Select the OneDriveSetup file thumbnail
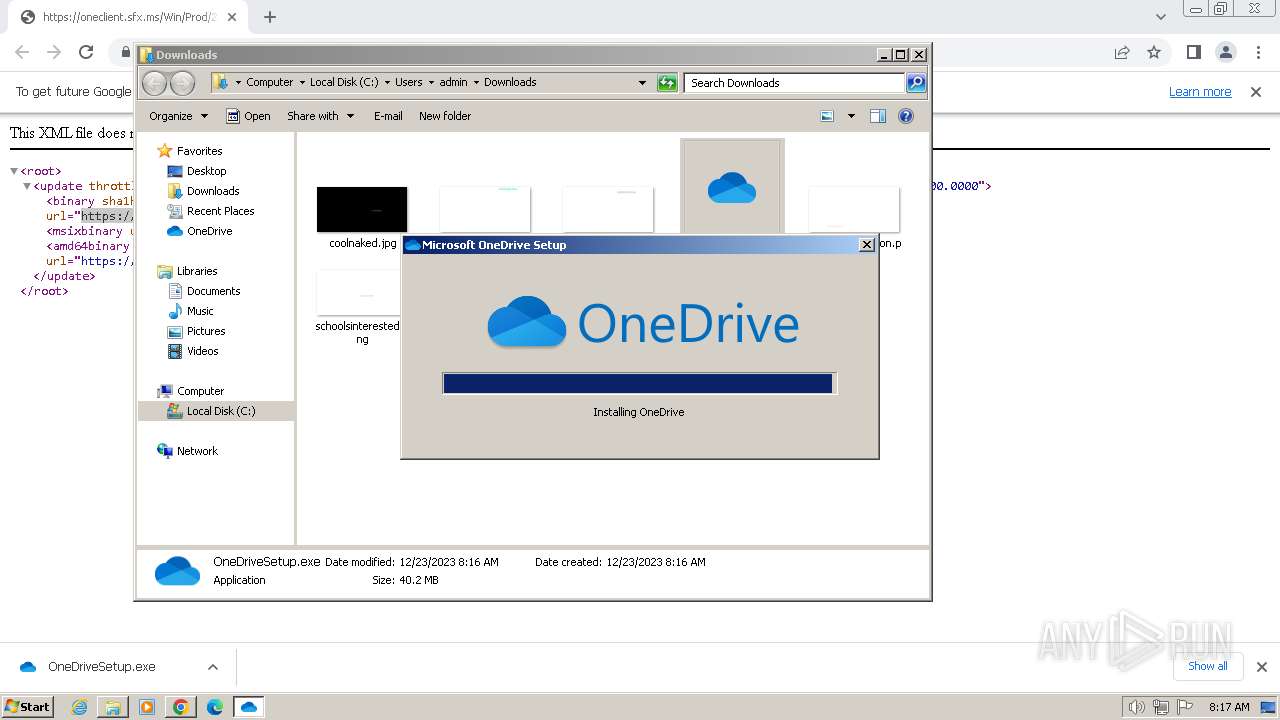 (732, 187)
